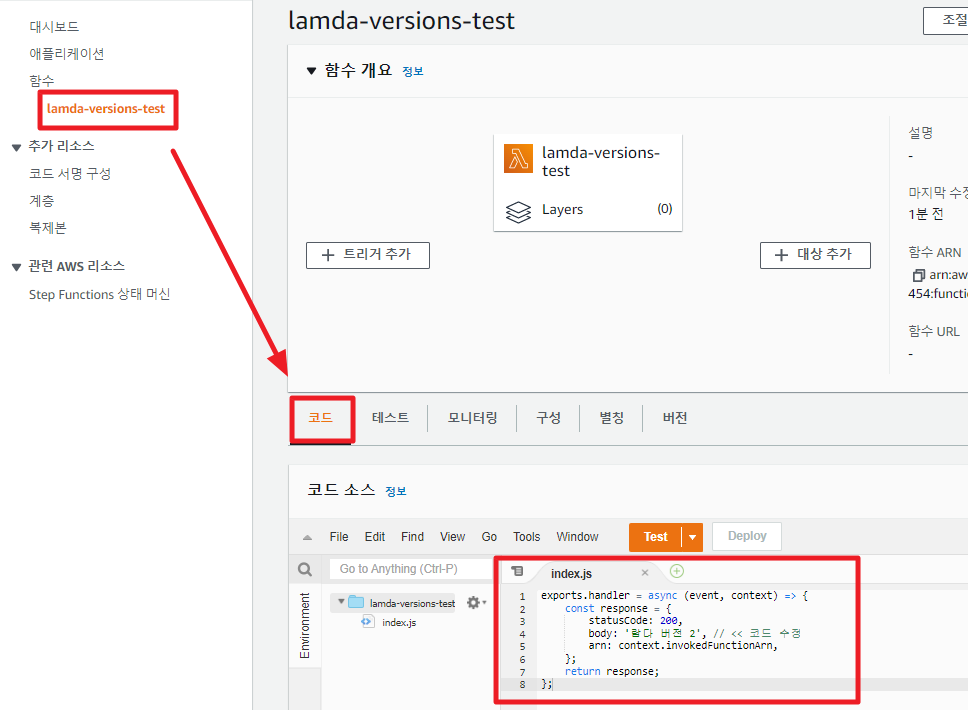
Task: Open the Find menu in code editor
Action: 412,537
